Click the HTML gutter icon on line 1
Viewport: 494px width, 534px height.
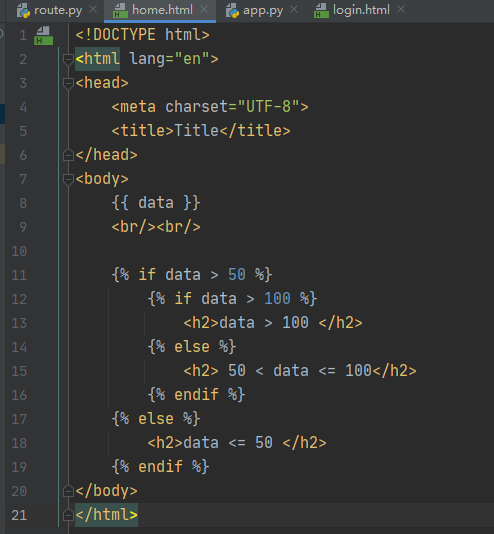coord(44,36)
